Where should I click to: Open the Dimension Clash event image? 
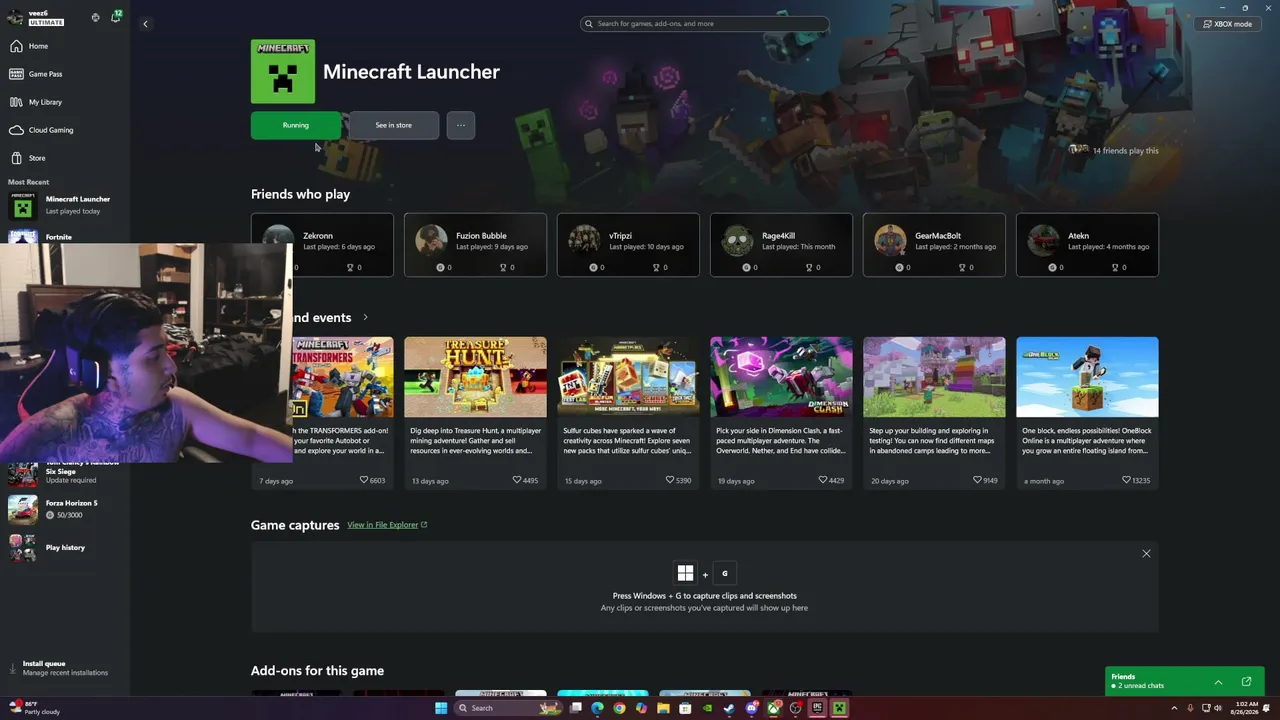[x=781, y=377]
